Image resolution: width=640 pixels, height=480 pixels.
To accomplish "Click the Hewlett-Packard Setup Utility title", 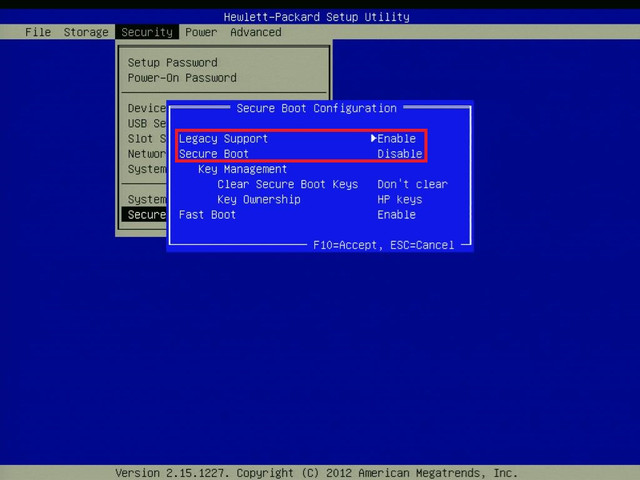I will pos(316,17).
